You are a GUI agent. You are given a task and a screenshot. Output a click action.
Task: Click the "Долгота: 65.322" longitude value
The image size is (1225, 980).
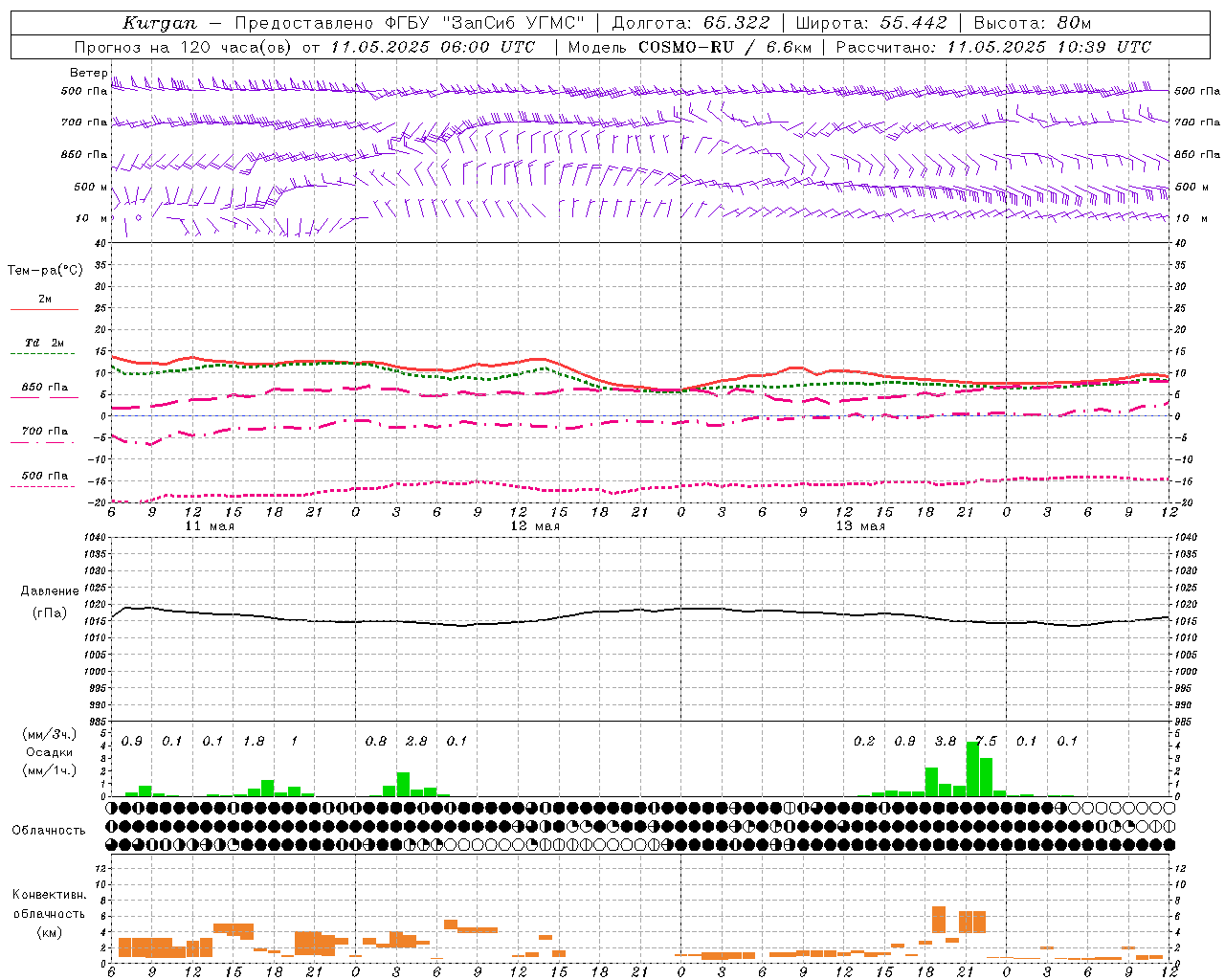point(691,23)
